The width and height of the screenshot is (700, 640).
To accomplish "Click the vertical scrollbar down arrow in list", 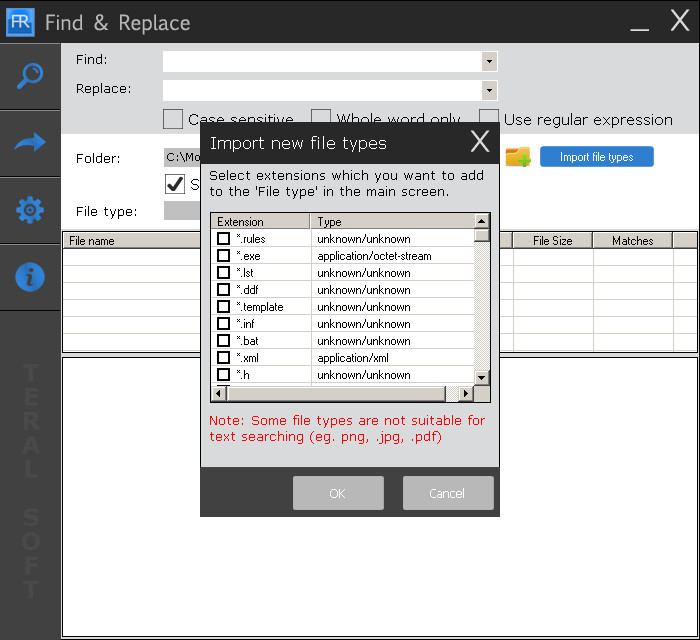I will coord(481,378).
